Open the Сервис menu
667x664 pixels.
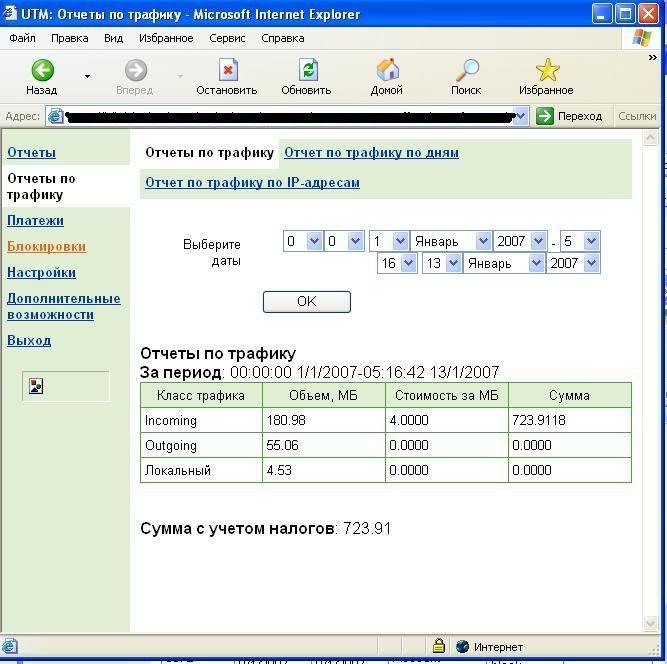227,38
